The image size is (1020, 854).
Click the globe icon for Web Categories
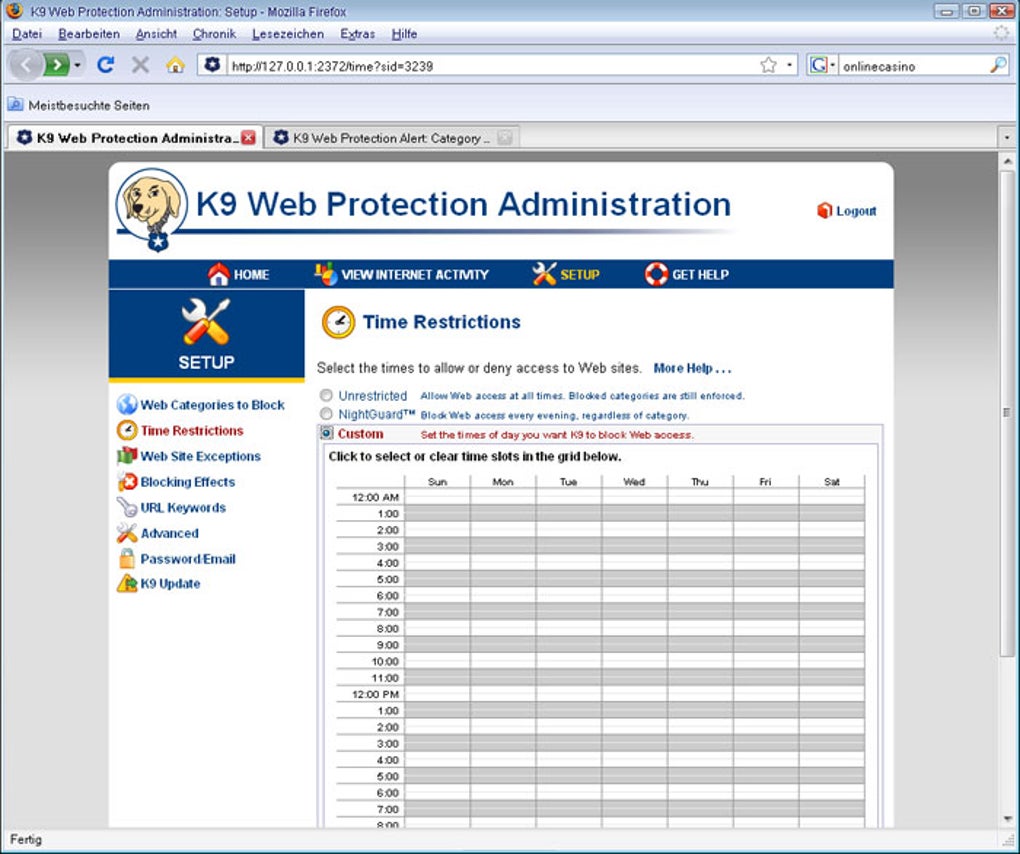click(x=127, y=405)
